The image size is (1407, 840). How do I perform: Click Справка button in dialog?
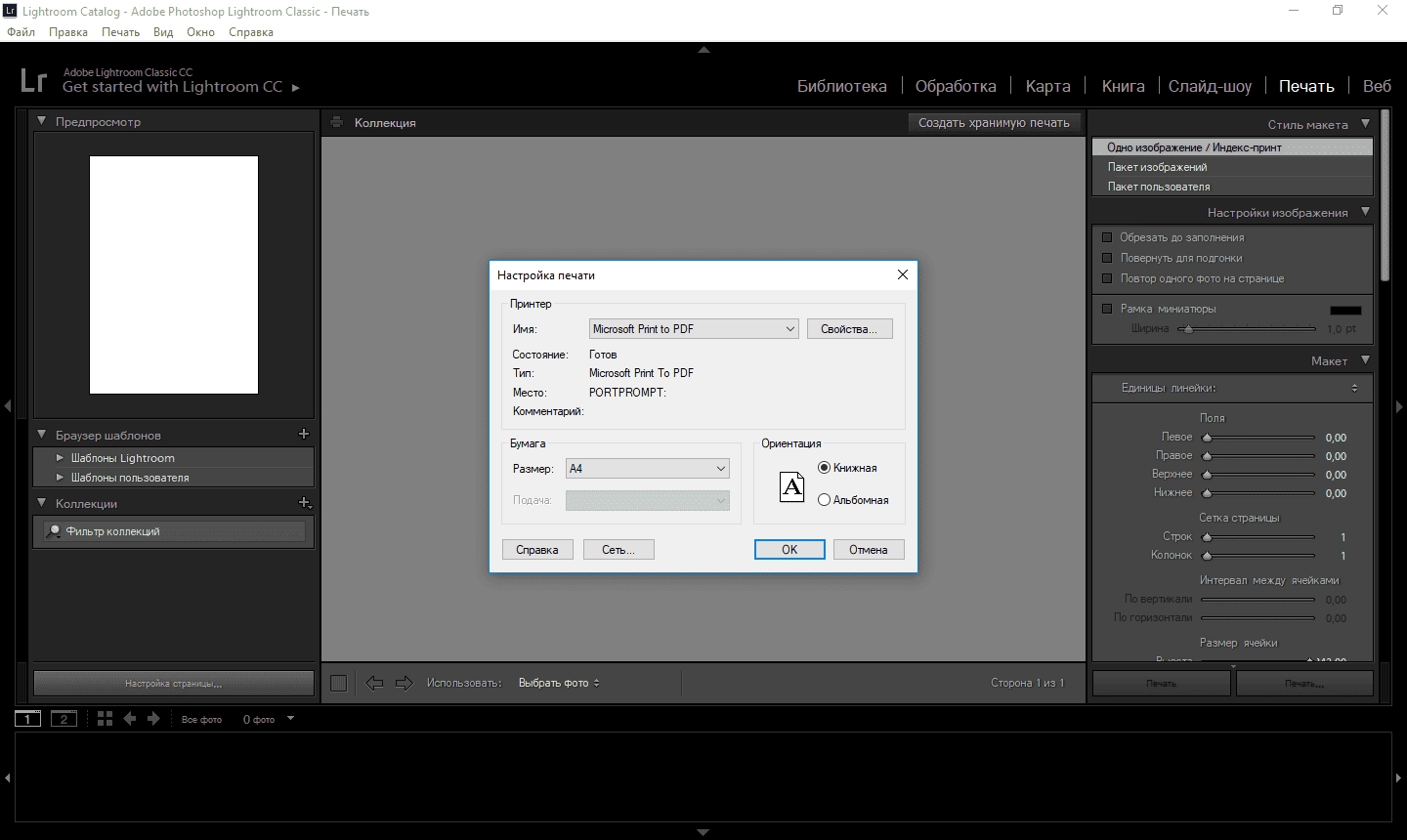pyautogui.click(x=537, y=550)
